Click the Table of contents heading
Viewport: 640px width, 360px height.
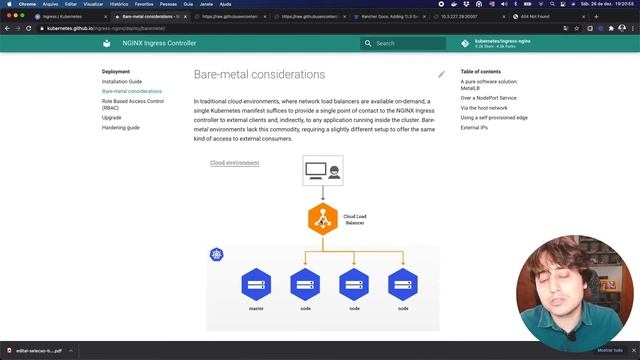[x=480, y=71]
